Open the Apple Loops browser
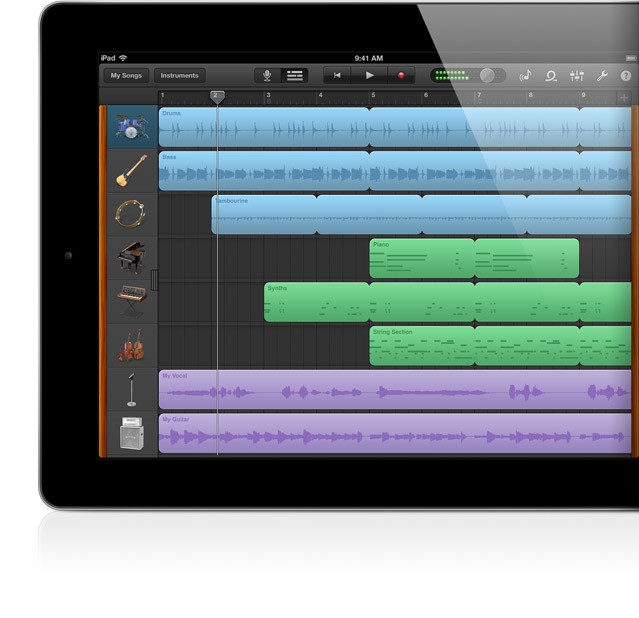The image size is (639, 618). pyautogui.click(x=551, y=76)
